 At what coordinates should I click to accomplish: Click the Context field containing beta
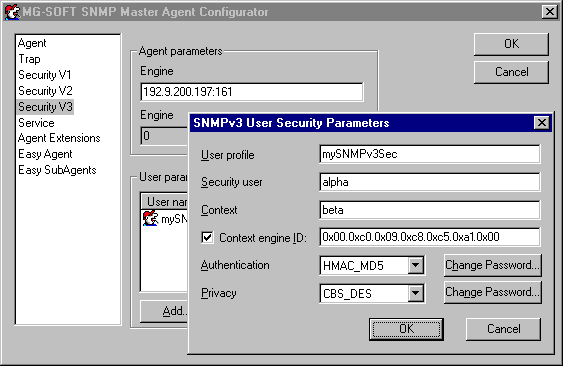(x=429, y=210)
